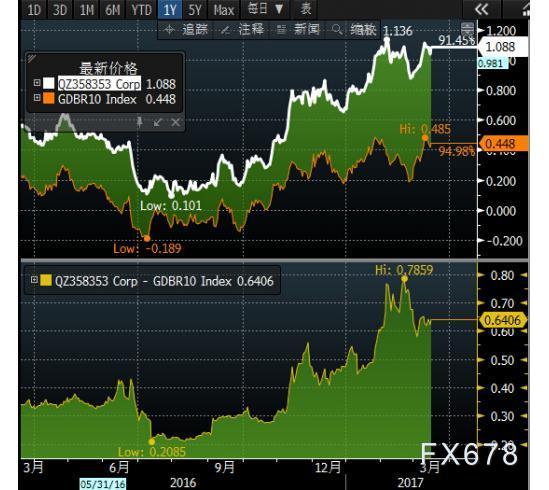Click the panel settings icon near 1.136
Viewport: 549px width, 490px height.
click(467, 29)
